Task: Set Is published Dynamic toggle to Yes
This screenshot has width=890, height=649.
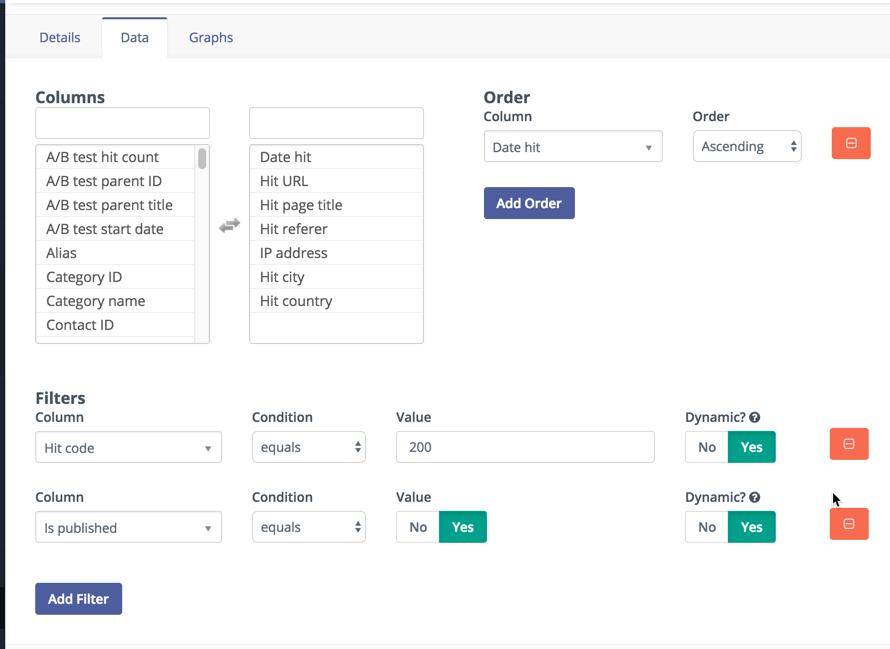Action: click(752, 527)
